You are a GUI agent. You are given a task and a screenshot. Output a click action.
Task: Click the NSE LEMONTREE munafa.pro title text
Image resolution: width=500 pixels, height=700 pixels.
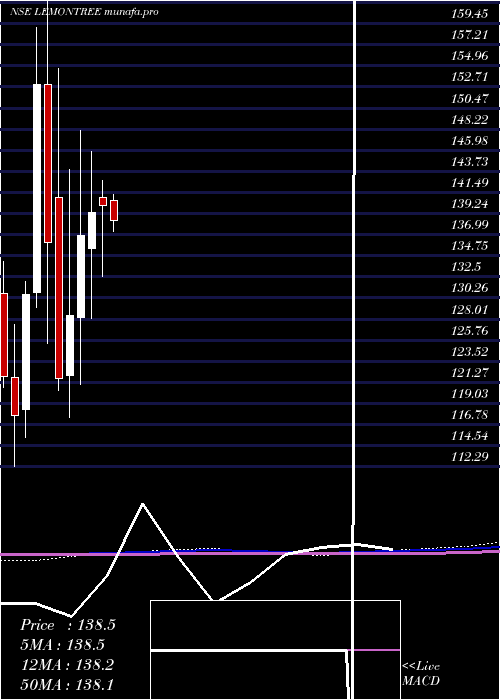coord(85,12)
